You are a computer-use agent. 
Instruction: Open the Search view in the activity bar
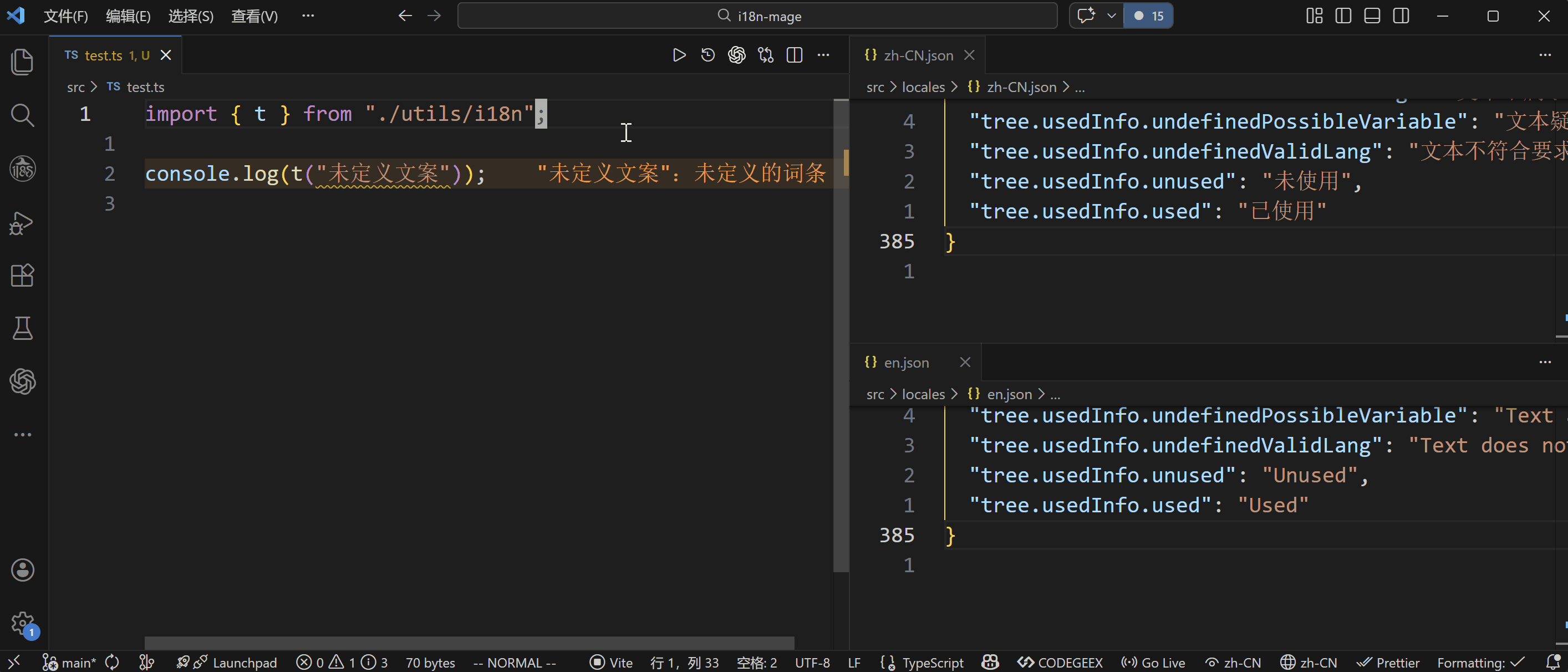pos(23,115)
